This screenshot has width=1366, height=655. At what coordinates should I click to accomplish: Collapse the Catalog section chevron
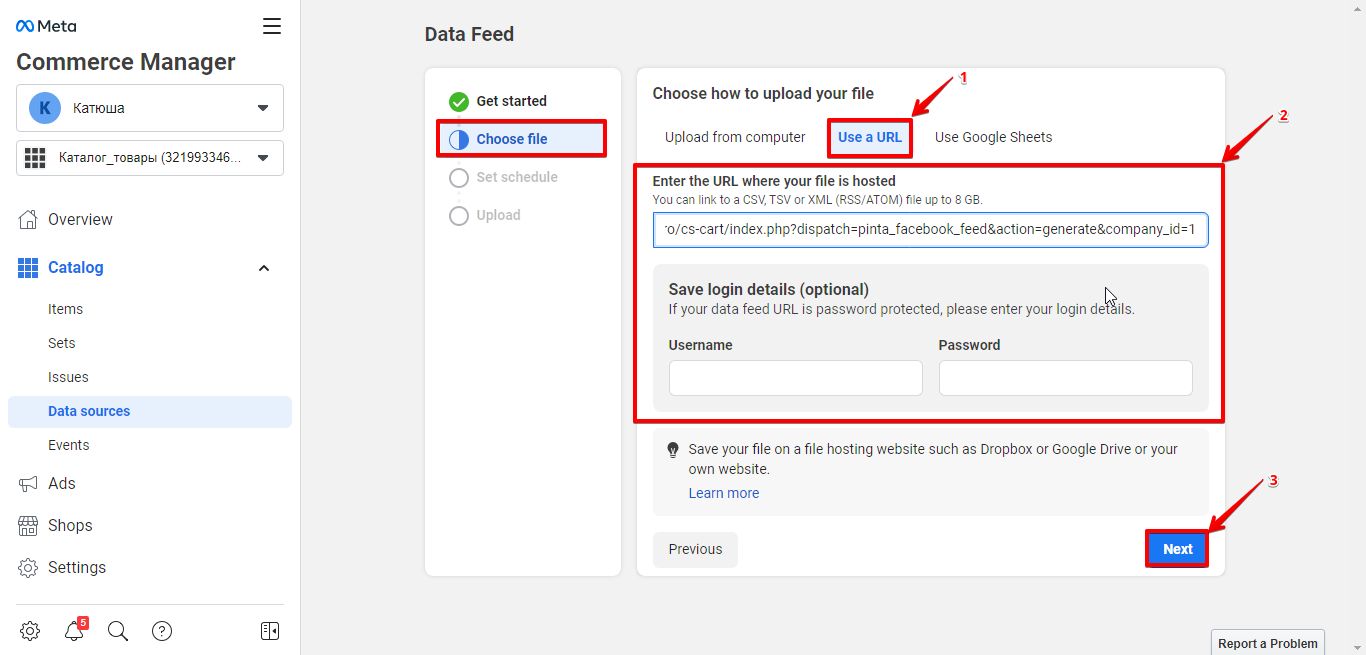(x=264, y=268)
